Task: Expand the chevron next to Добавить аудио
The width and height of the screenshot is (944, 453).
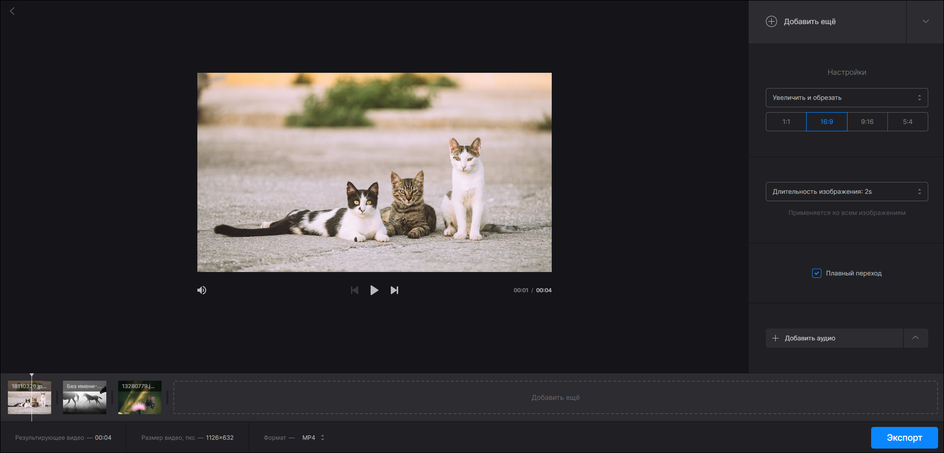Action: click(x=915, y=338)
